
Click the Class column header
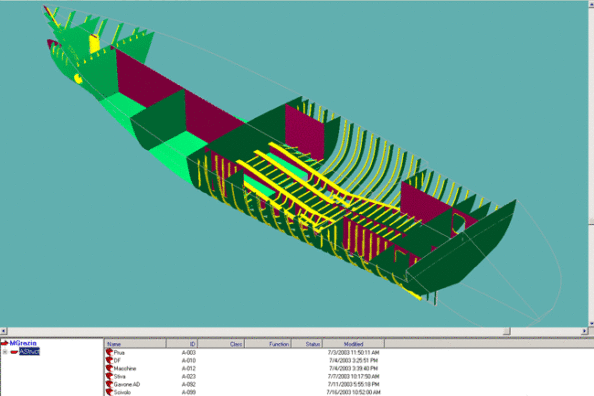(221, 344)
